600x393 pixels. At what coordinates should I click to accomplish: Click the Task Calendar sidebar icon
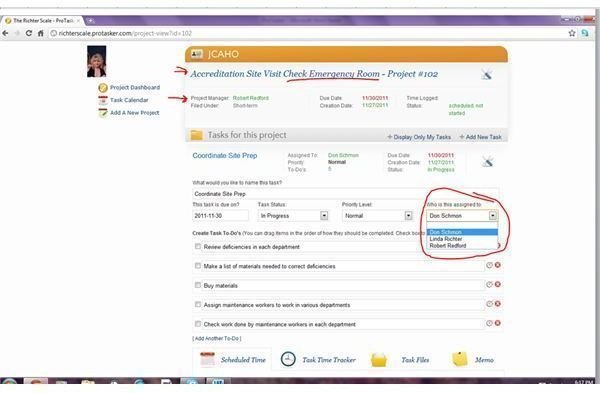coord(103,100)
